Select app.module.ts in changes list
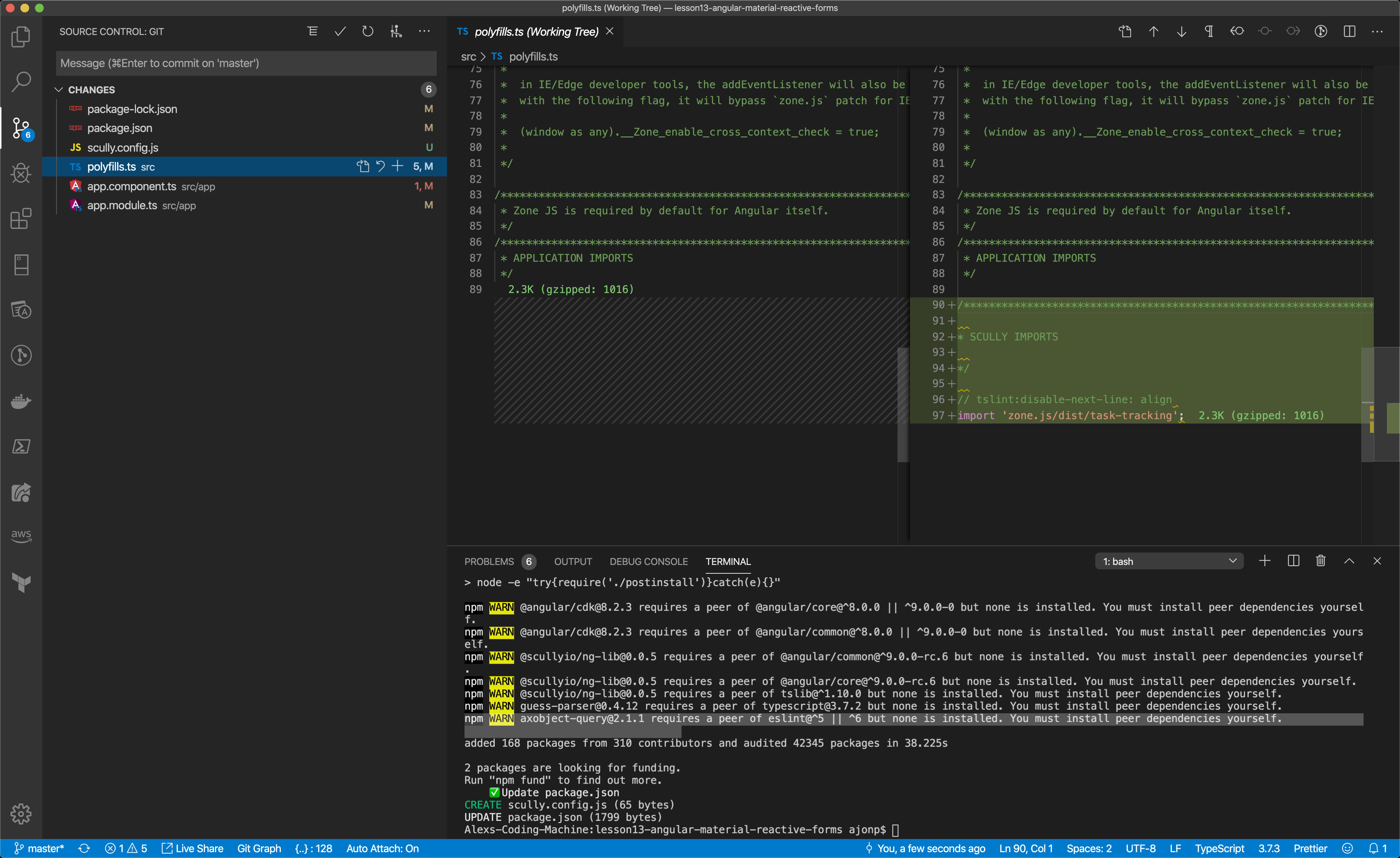This screenshot has width=1400, height=858. (x=245, y=205)
